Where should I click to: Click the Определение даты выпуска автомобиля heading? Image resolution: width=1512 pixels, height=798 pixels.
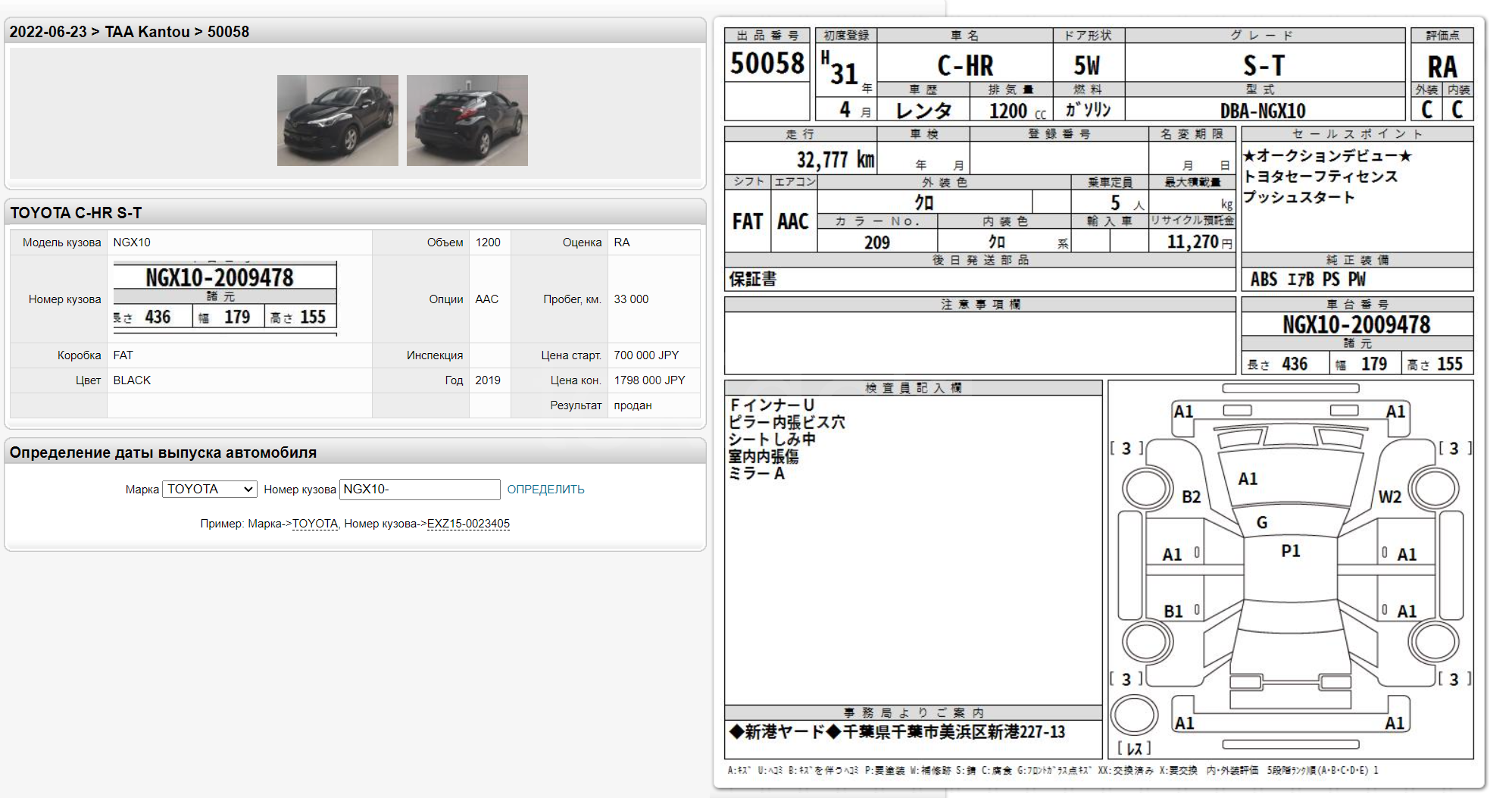[163, 452]
